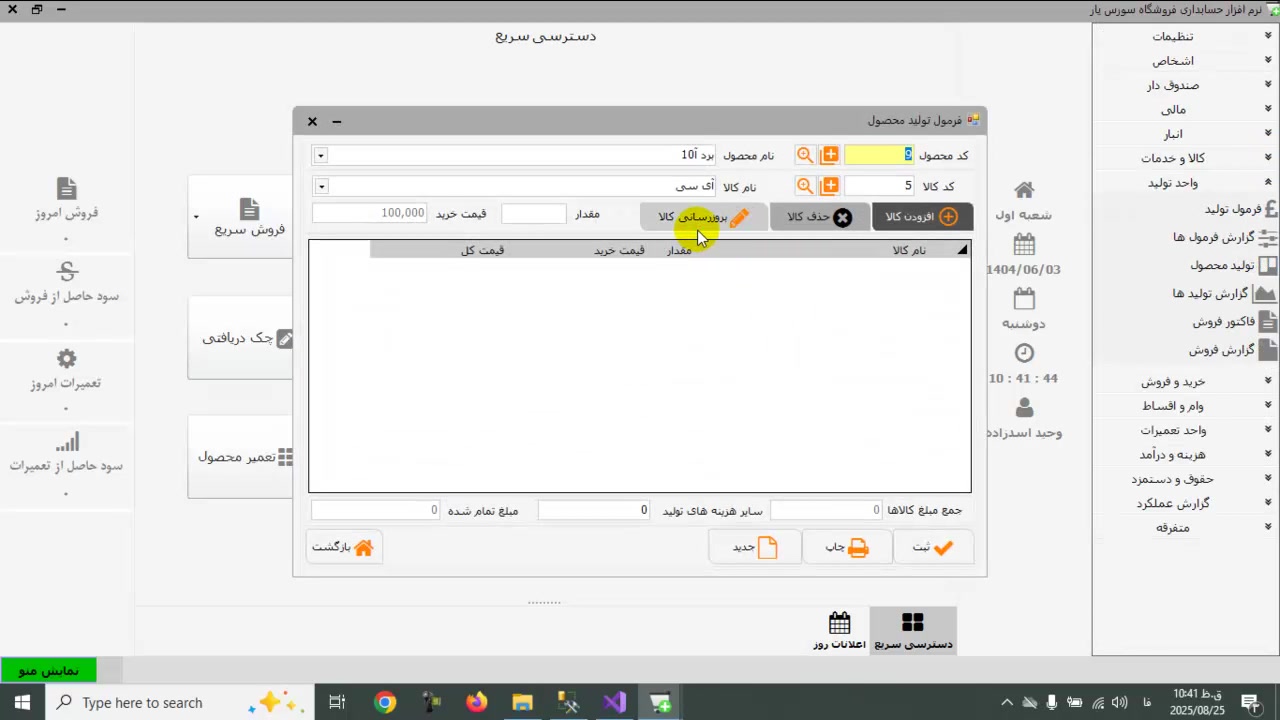Open فرمول تولید in the sidebar

click(x=1240, y=209)
